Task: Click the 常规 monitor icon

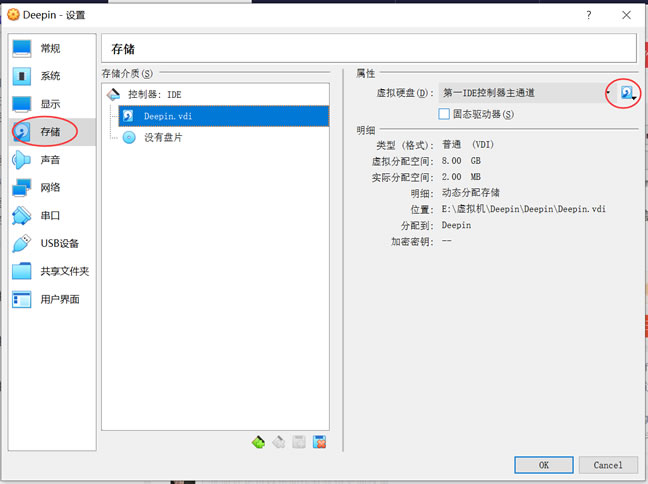Action: point(21,48)
